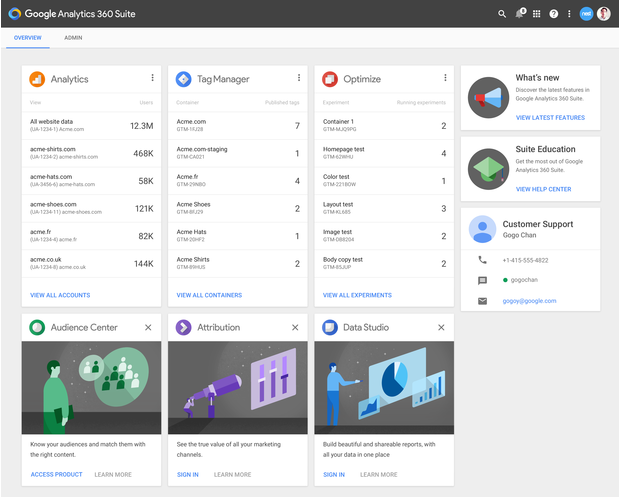Click the phone number +1-415-555-4822
The width and height of the screenshot is (619, 497).
525,260
